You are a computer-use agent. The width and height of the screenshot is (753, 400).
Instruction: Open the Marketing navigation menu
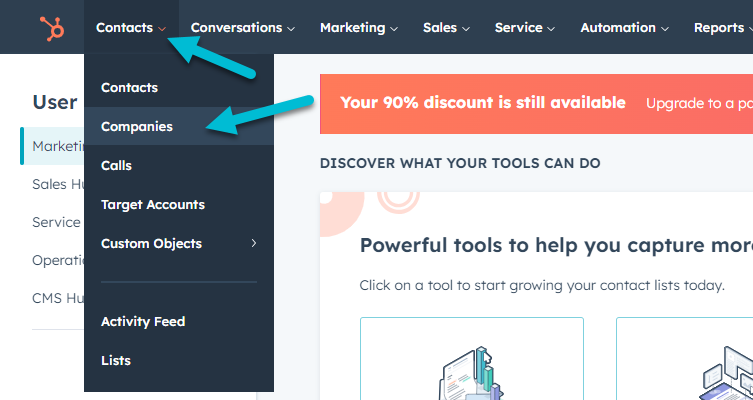pyautogui.click(x=359, y=28)
